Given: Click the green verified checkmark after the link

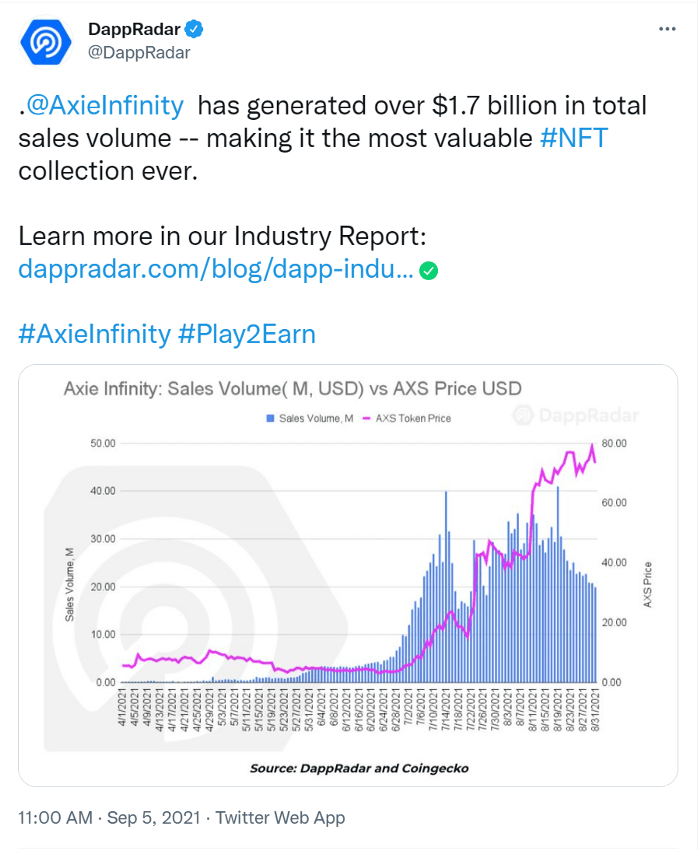Looking at the screenshot, I should click(427, 270).
